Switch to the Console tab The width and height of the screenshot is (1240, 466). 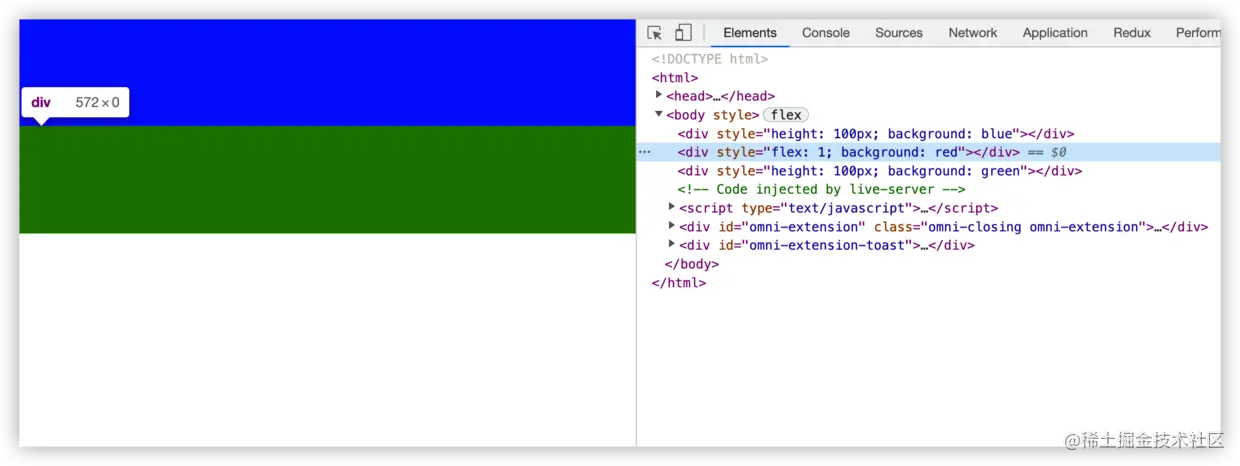coord(826,33)
